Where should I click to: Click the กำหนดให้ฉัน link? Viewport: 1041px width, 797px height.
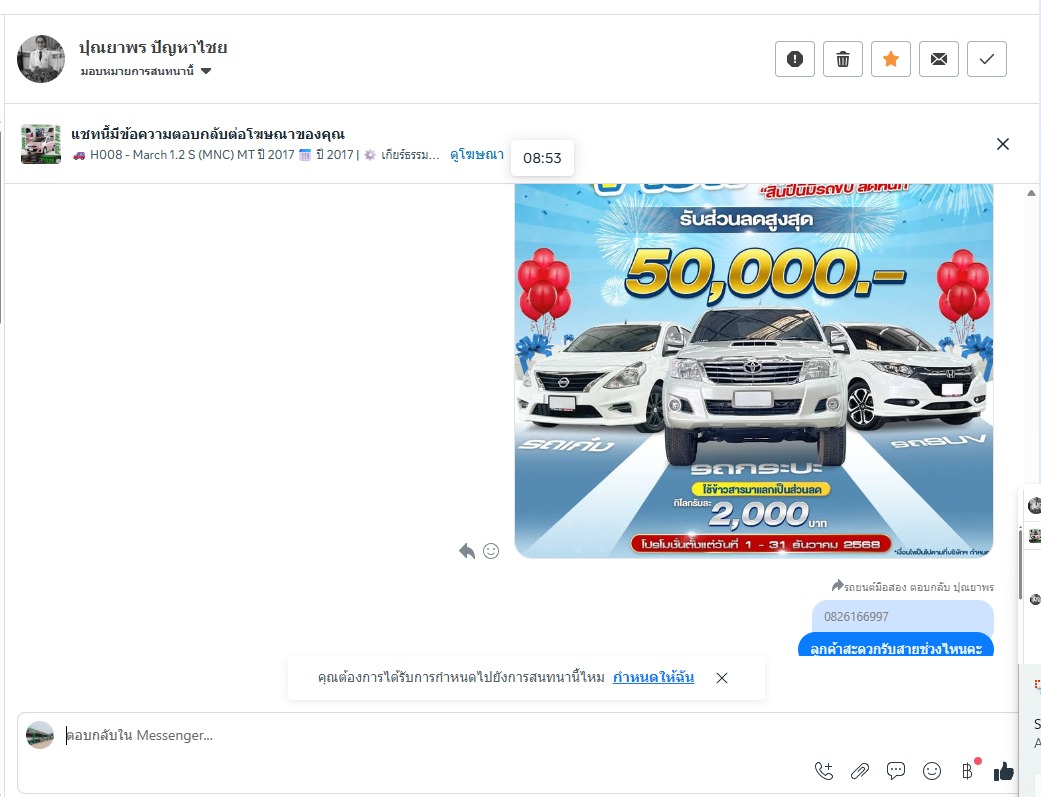click(x=653, y=677)
